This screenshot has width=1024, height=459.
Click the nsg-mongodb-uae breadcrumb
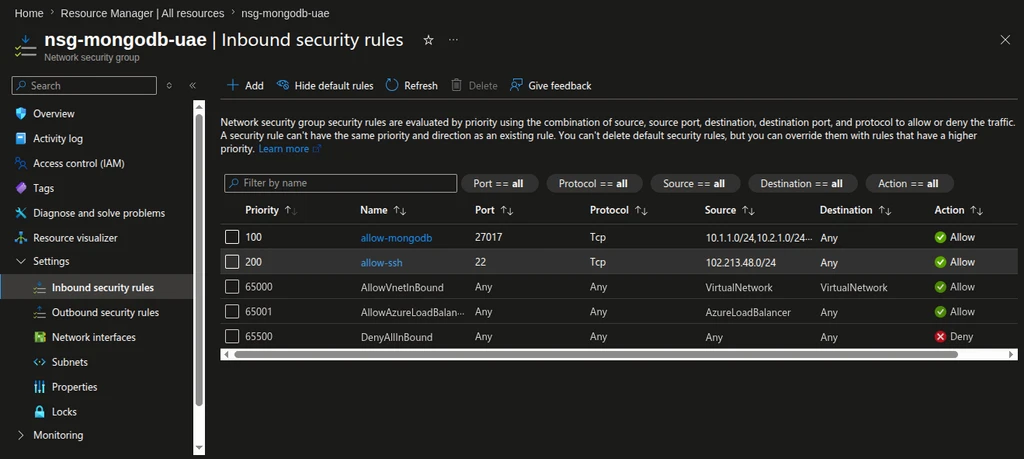pos(285,13)
